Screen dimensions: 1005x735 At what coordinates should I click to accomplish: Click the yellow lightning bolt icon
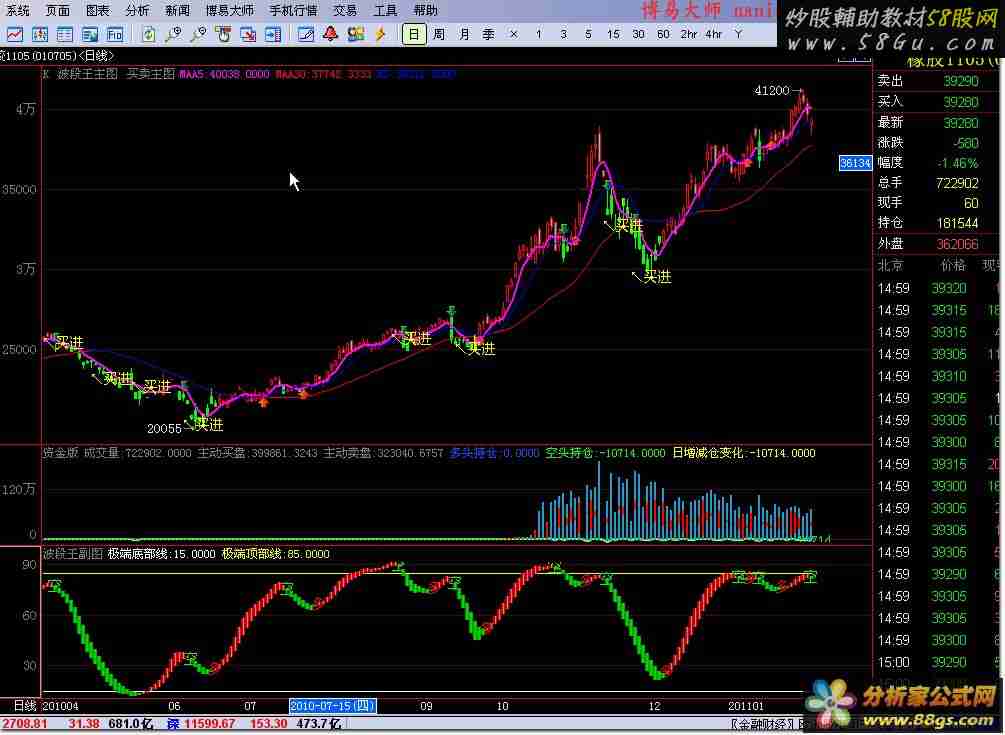(380, 34)
